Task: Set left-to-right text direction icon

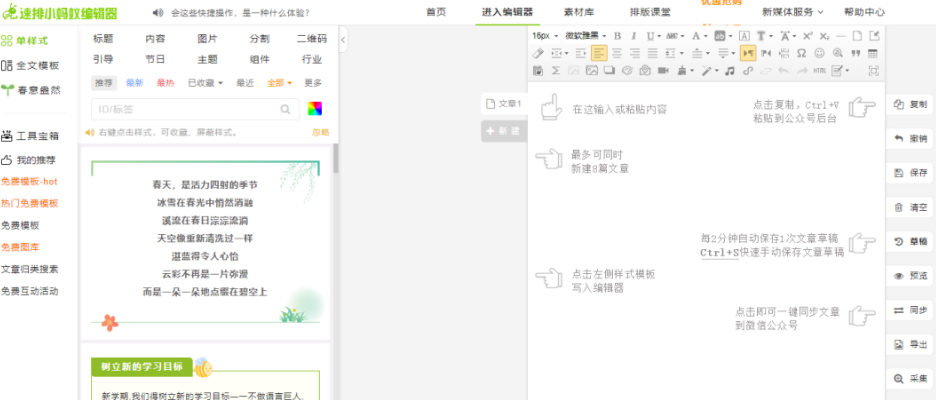Action: [x=748, y=53]
